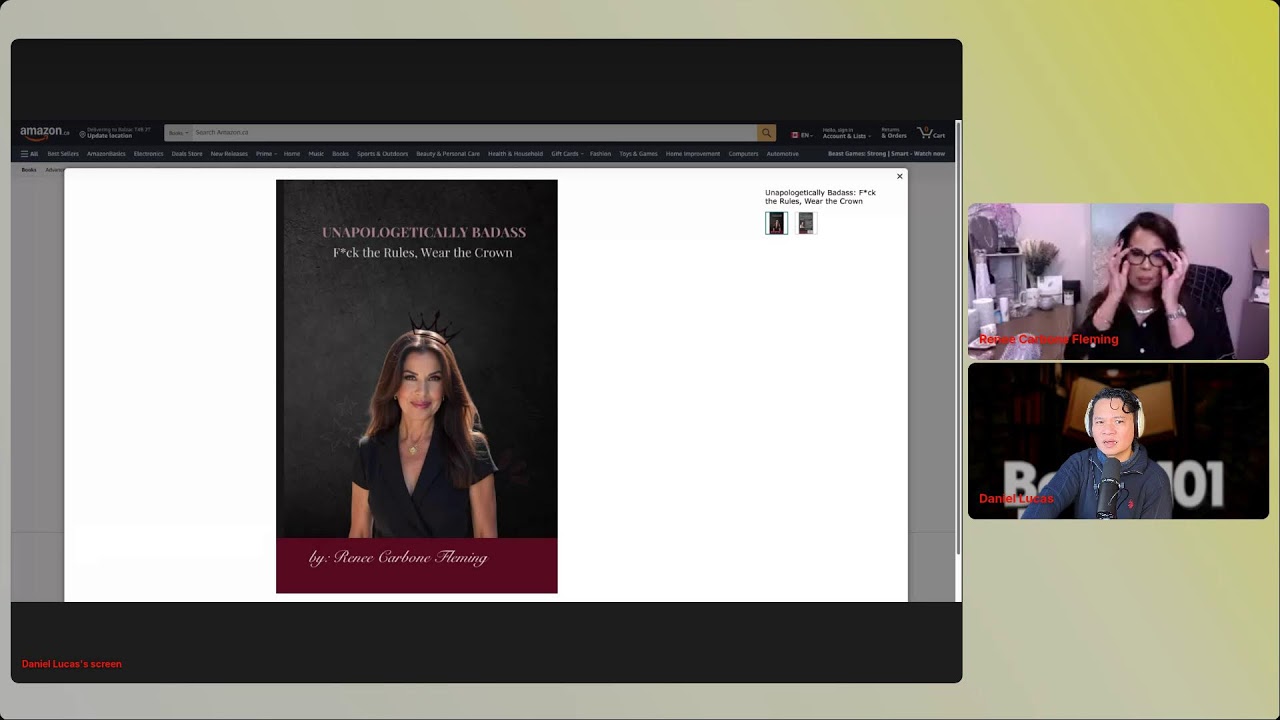Image resolution: width=1280 pixels, height=720 pixels.
Task: Click Books in the sub-navigation row
Action: (29, 170)
